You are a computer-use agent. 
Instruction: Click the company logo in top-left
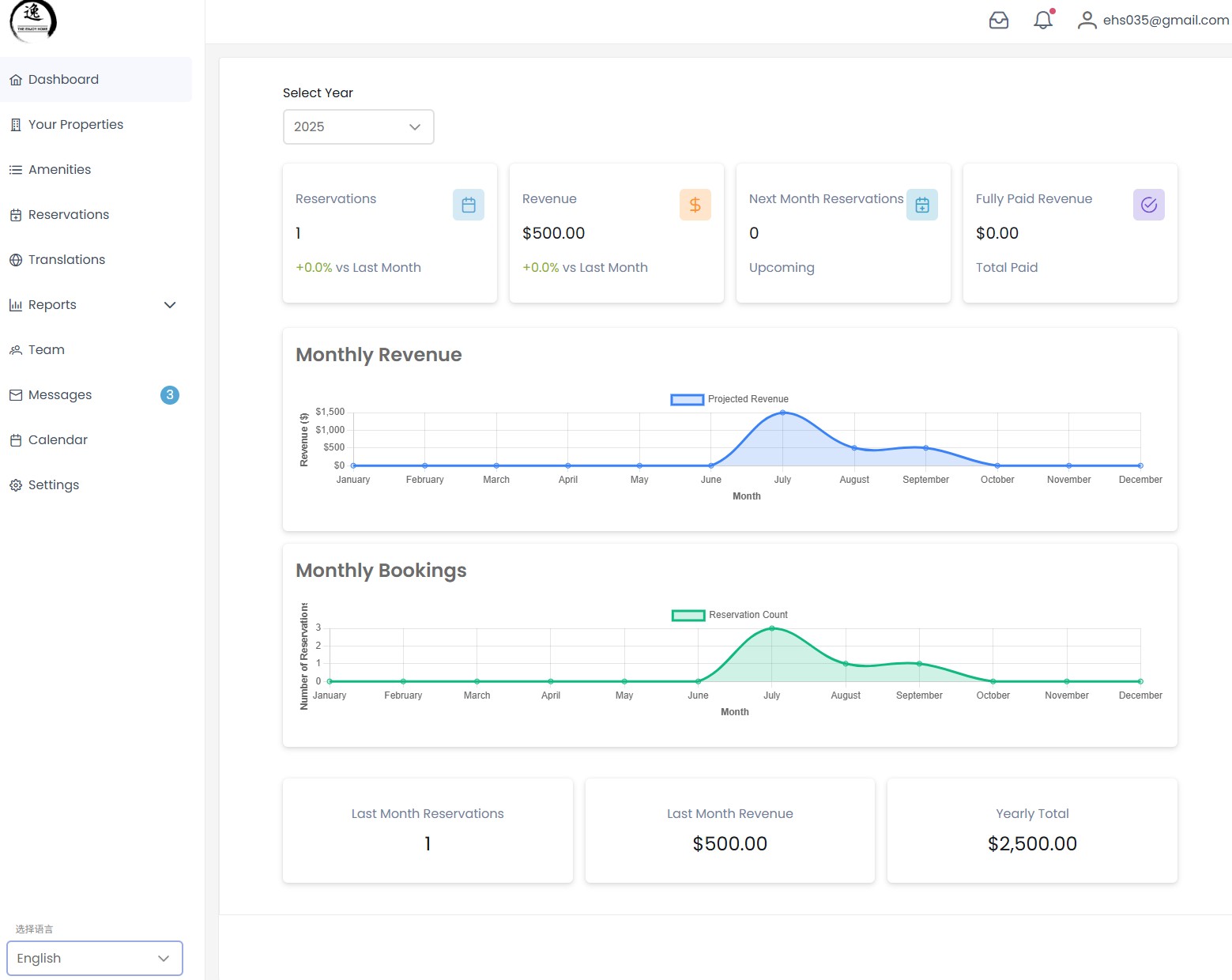click(33, 21)
